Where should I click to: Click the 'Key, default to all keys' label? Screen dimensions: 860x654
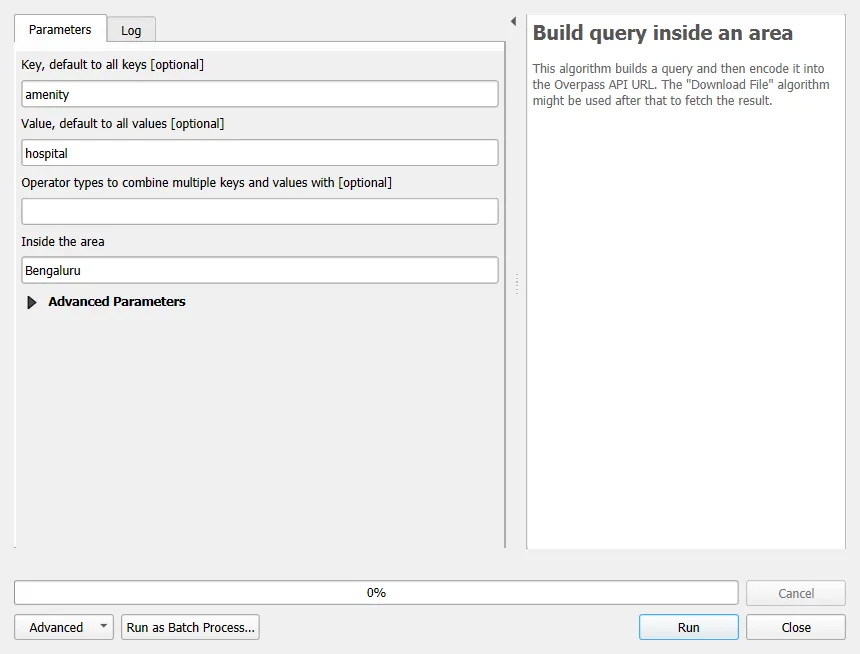(x=112, y=65)
